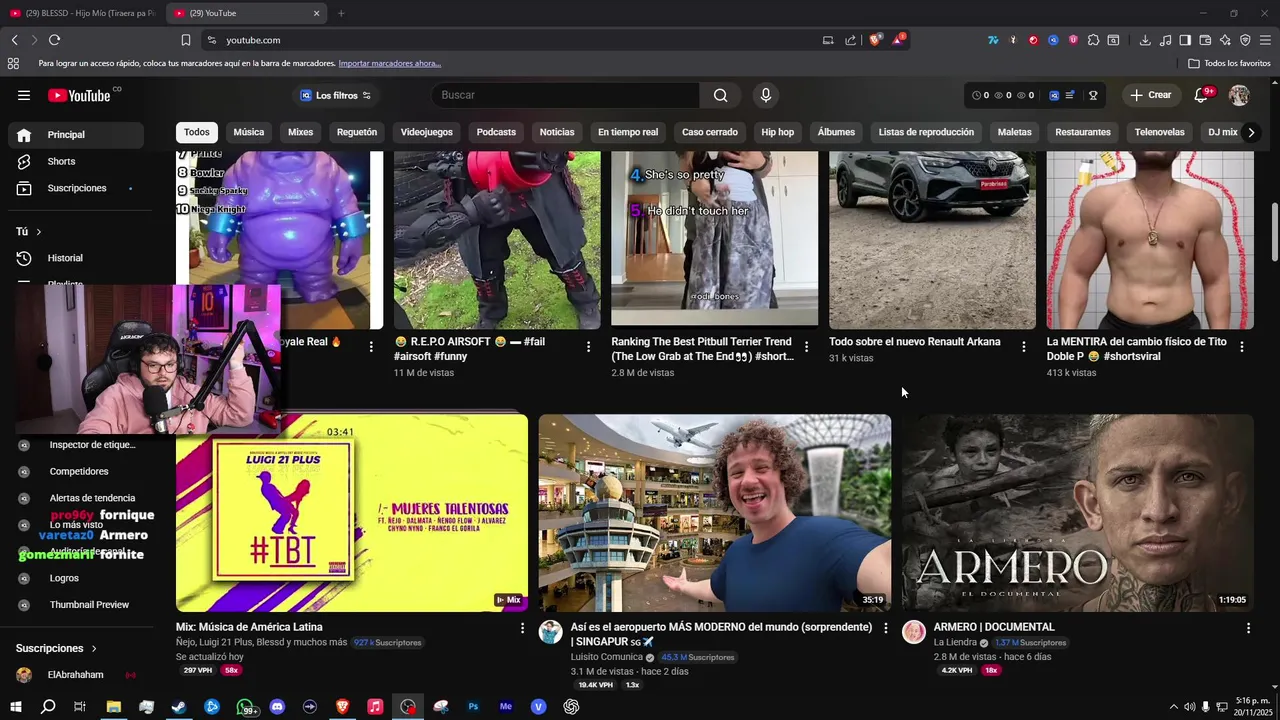The height and width of the screenshot is (720, 1280).
Task: Open Windows Start menu
Action: 16,706
